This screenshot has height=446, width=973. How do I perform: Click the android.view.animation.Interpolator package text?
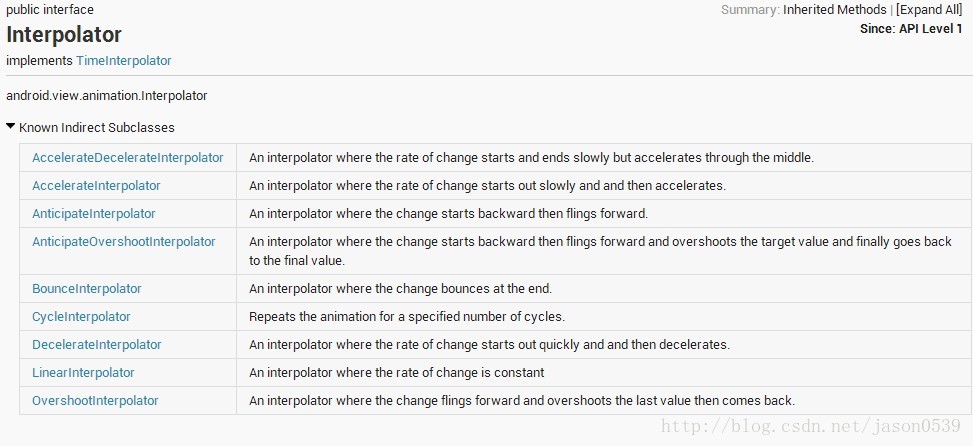107,96
